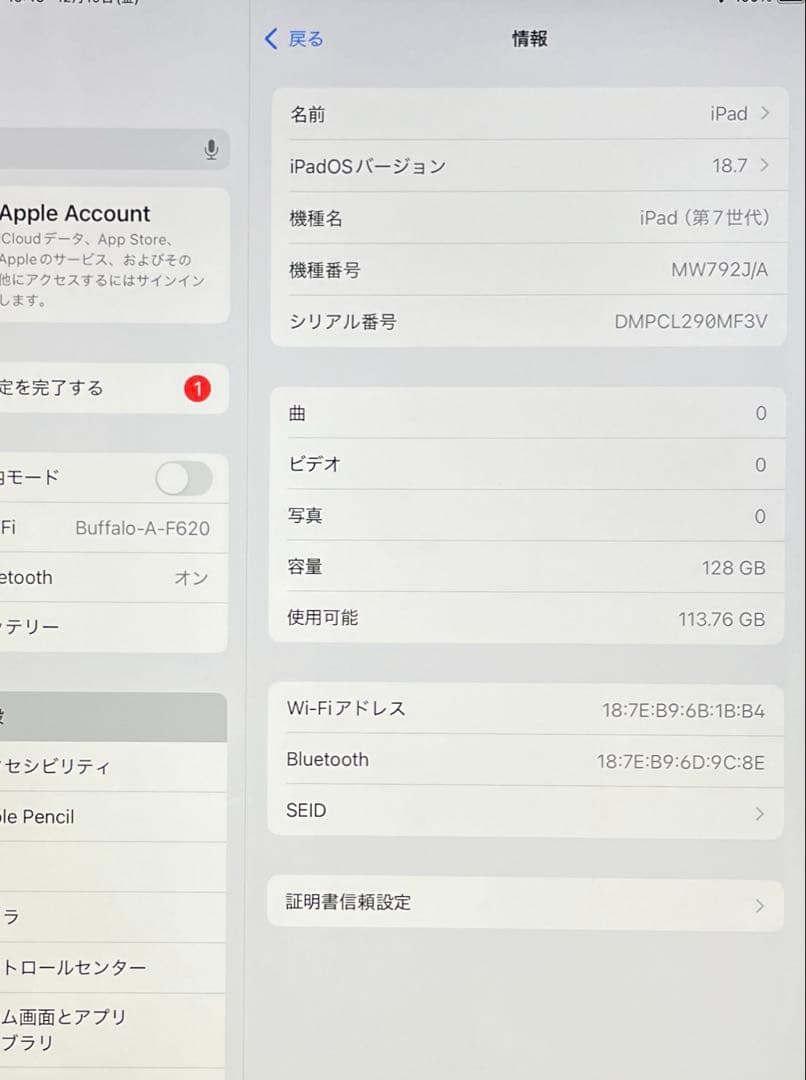Open Bluetooth settings showing オン
This screenshot has width=806, height=1080.
(110, 578)
